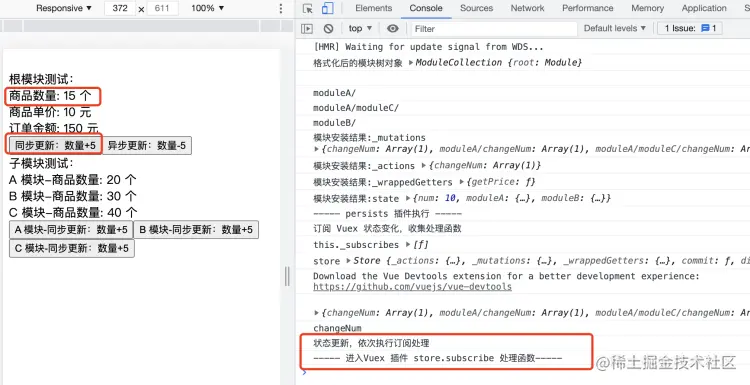The height and width of the screenshot is (385, 750).
Task: Click 异步更新：数量-5 button
Action: [x=147, y=146]
